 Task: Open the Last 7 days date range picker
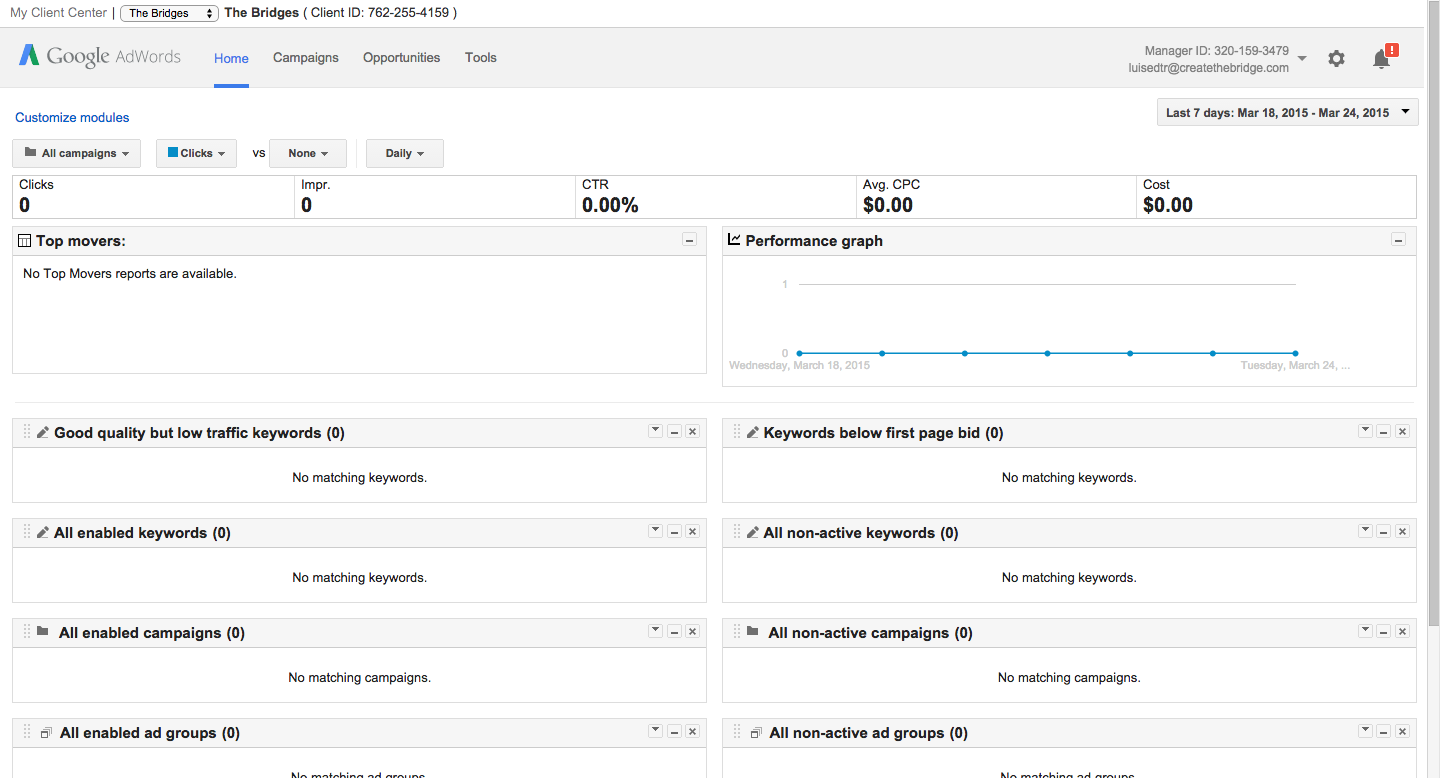click(1287, 112)
